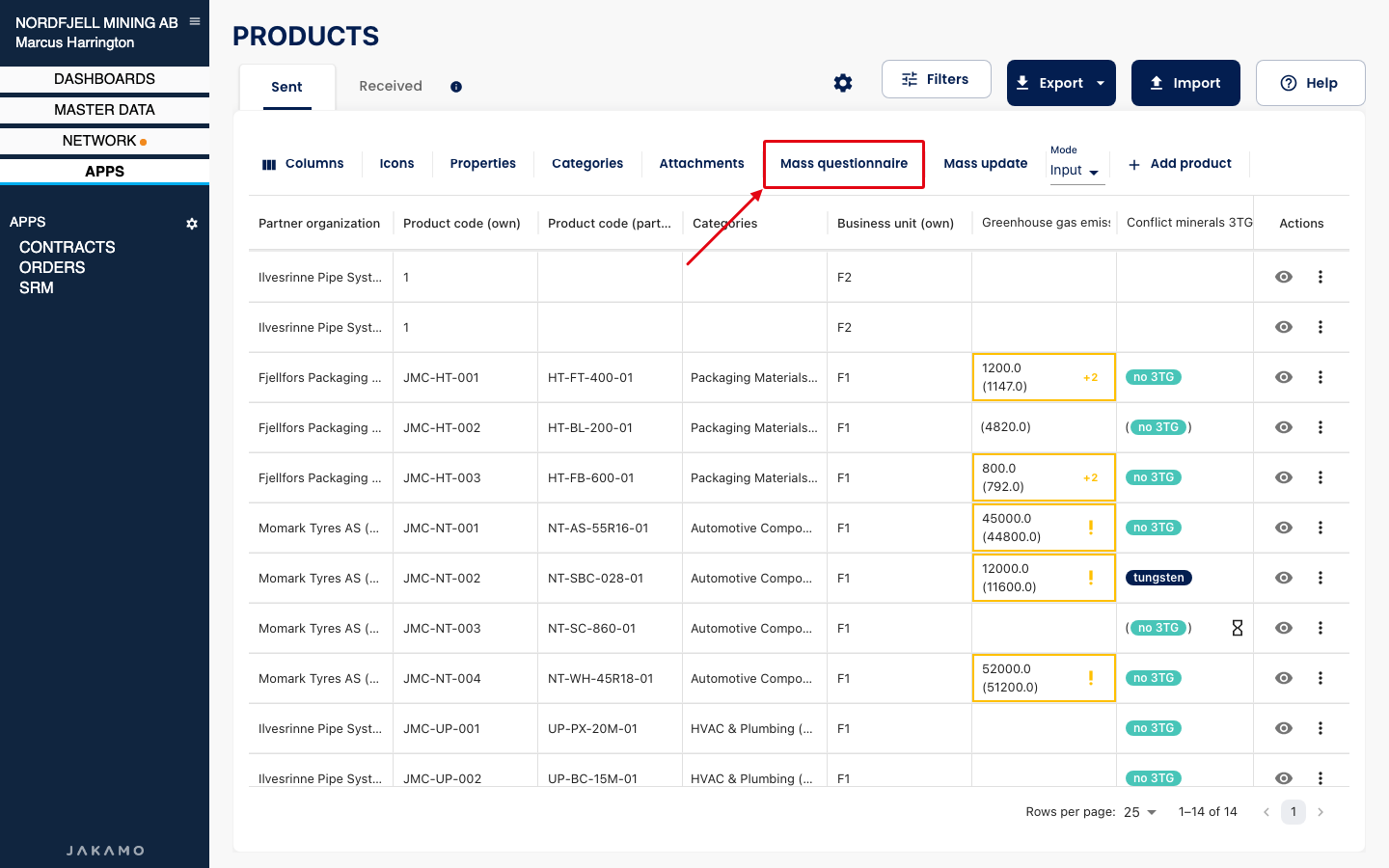Expand the Export dropdown button

point(1101,83)
